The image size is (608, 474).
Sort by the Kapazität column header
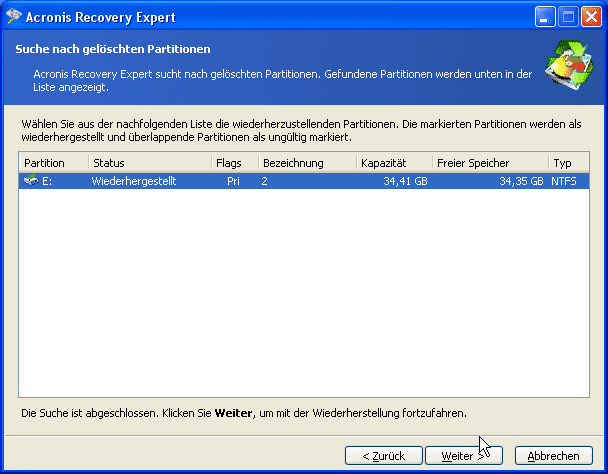[x=394, y=163]
